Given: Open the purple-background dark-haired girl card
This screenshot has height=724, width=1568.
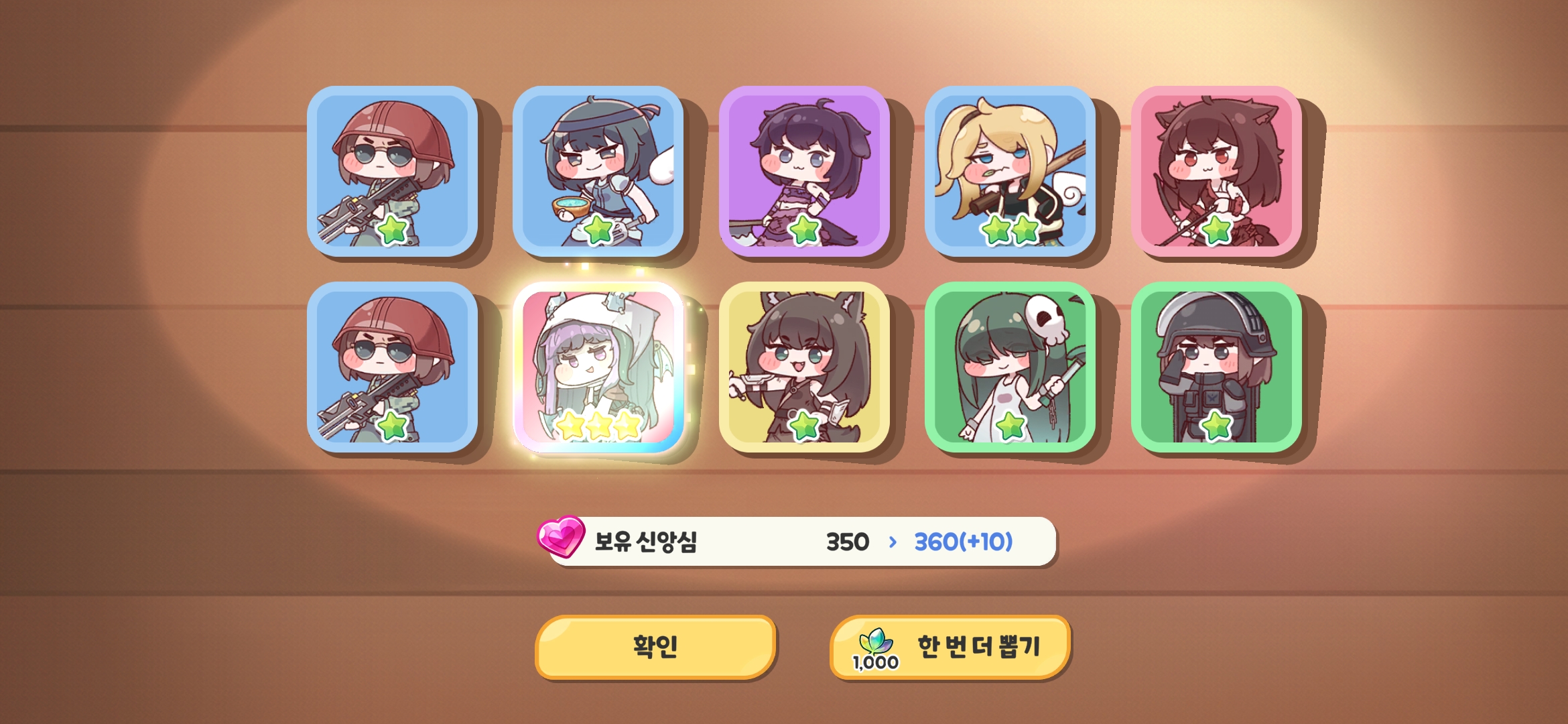Looking at the screenshot, I should click(x=804, y=171).
